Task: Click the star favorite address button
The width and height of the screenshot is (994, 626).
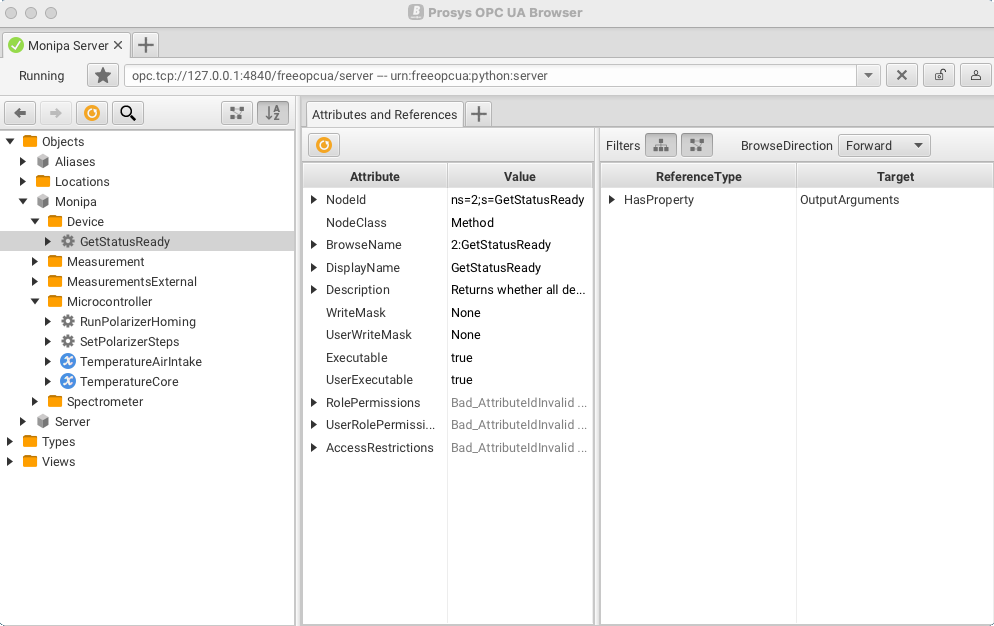Action: 102,76
